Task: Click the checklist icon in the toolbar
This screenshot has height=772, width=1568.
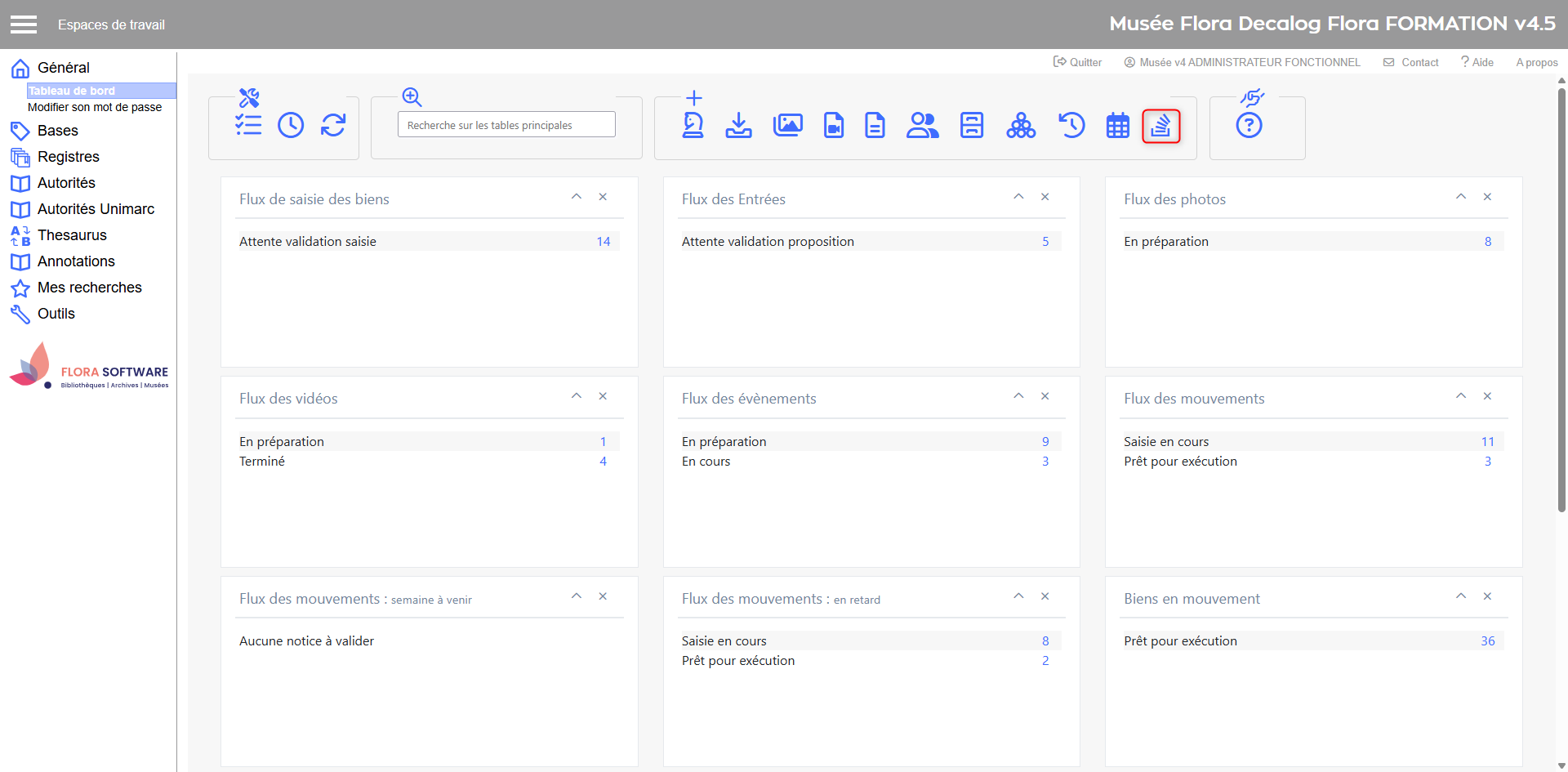Action: pos(248,125)
